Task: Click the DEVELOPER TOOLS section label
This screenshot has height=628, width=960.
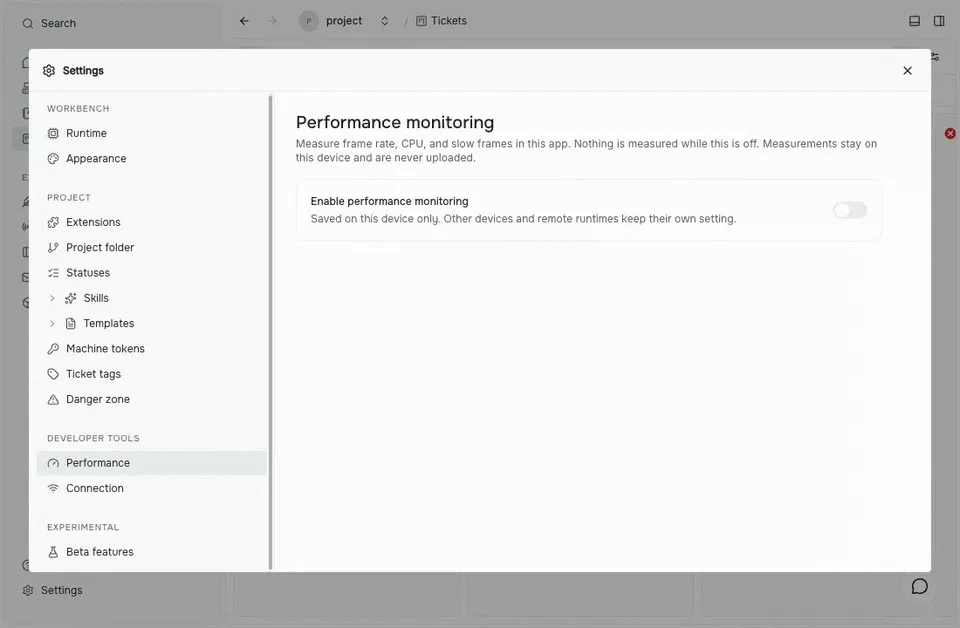Action: [93, 438]
